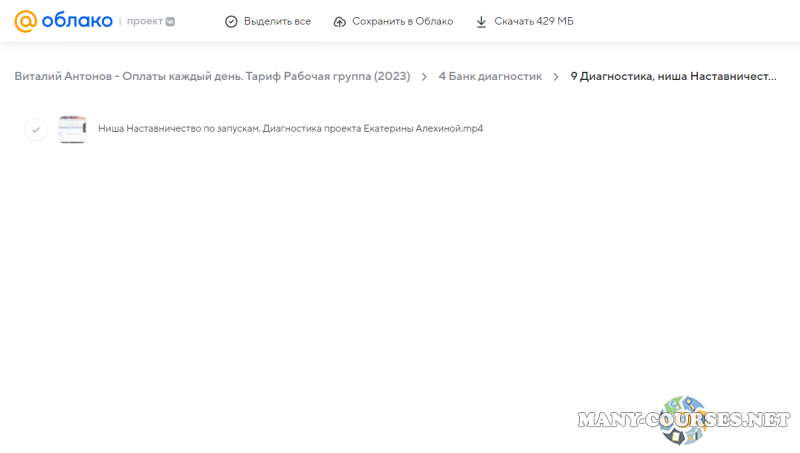Click the "облако" wordmark in the header
This screenshot has height=453, width=800.
(76, 21)
